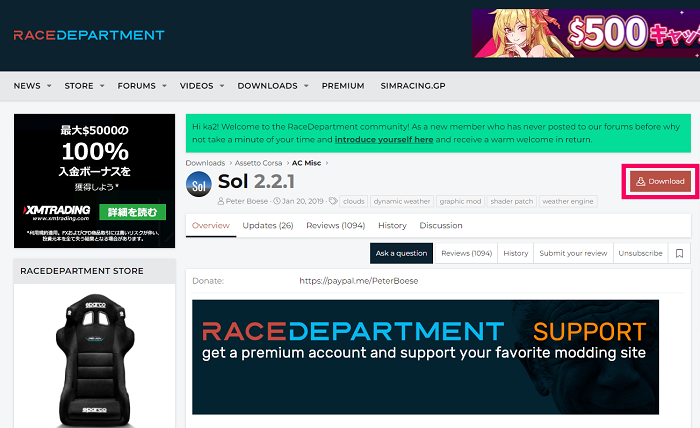Screen dimensions: 700x428
Task: Switch to the Reviews (1094) tab
Action: pyautogui.click(x=336, y=225)
